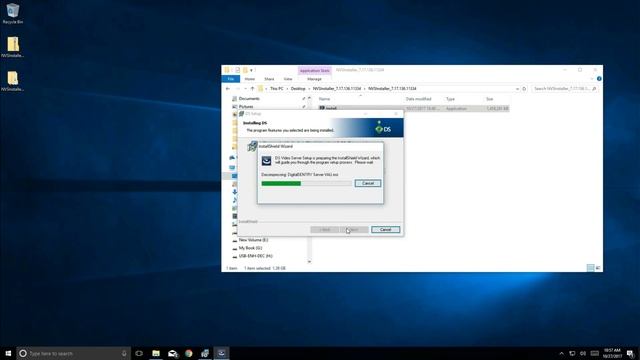Open the File menu in File Explorer

pos(231,79)
